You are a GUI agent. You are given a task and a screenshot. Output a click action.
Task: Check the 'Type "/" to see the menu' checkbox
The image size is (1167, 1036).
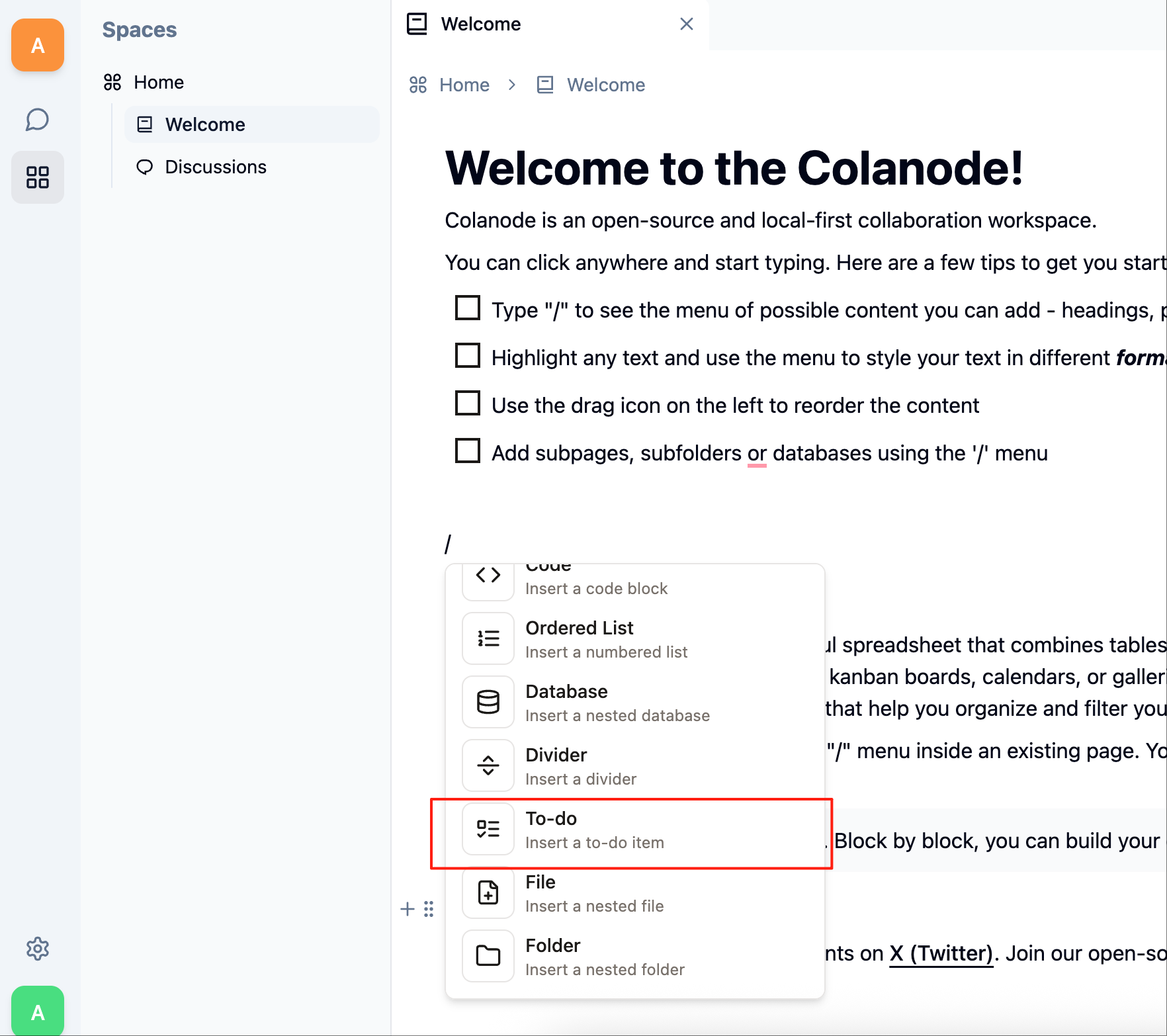(468, 308)
